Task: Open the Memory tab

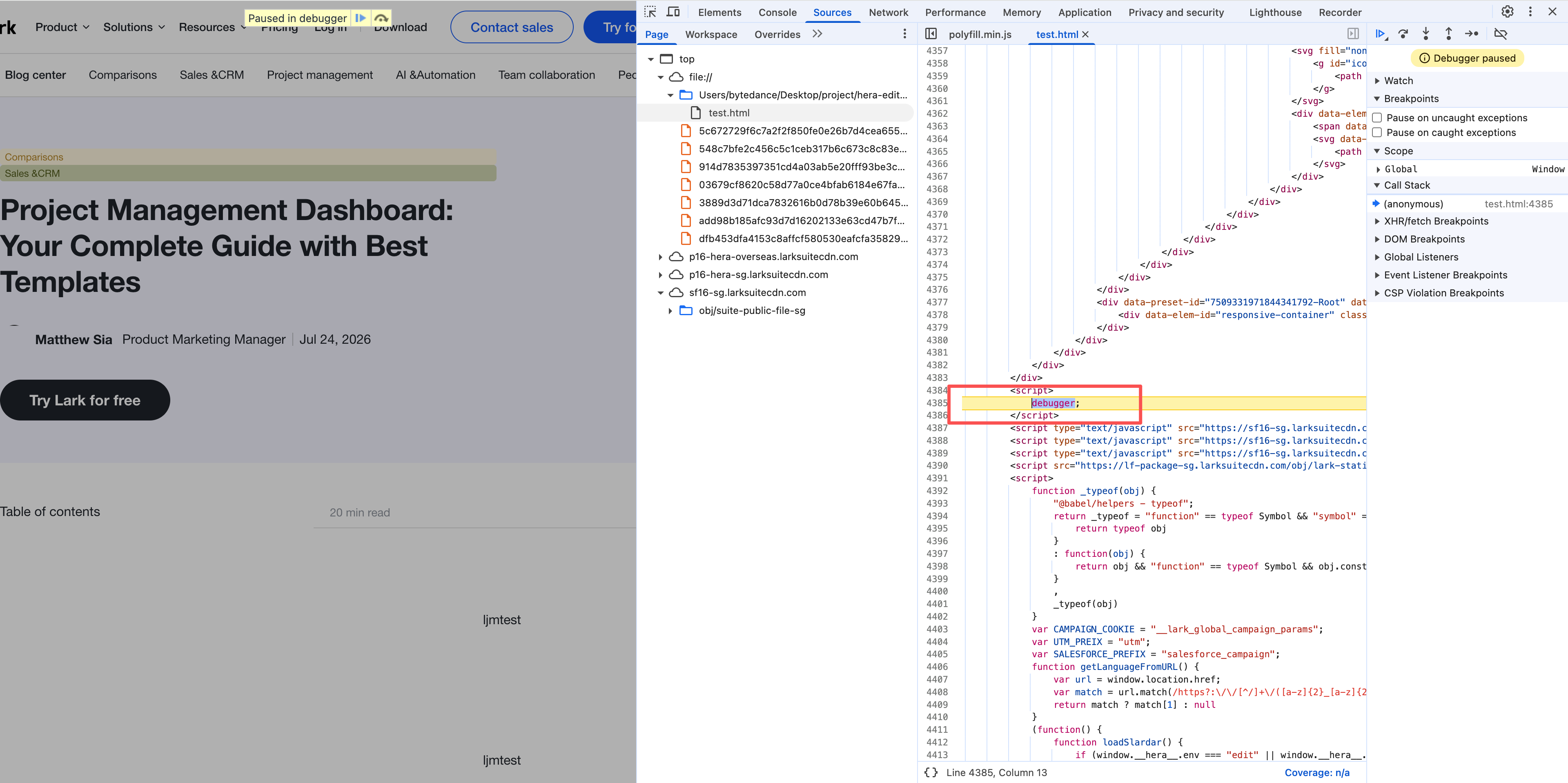Action: pyautogui.click(x=1021, y=12)
